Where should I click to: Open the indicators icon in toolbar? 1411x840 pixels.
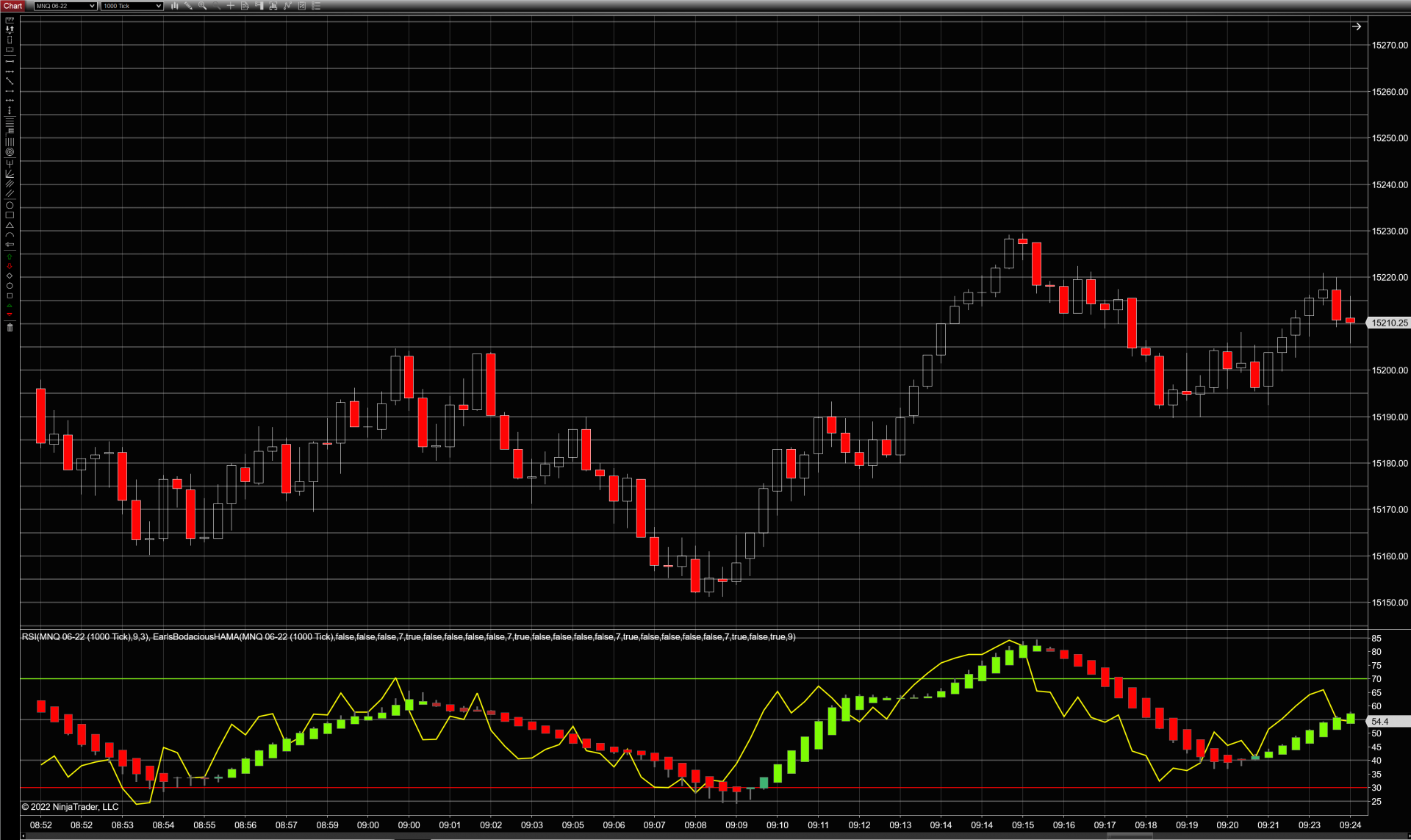pos(287,6)
